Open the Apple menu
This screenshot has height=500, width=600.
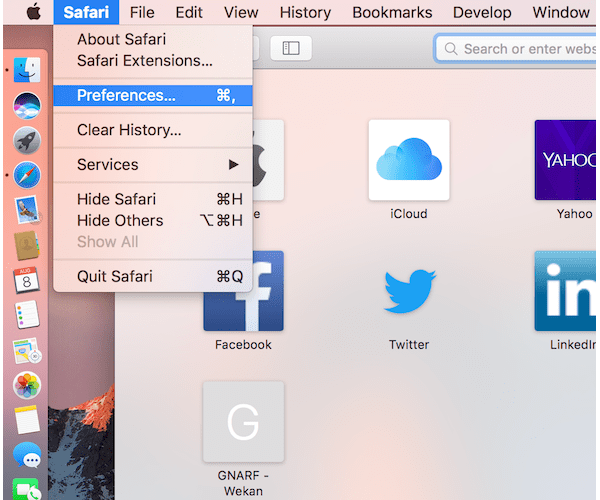[x=34, y=12]
